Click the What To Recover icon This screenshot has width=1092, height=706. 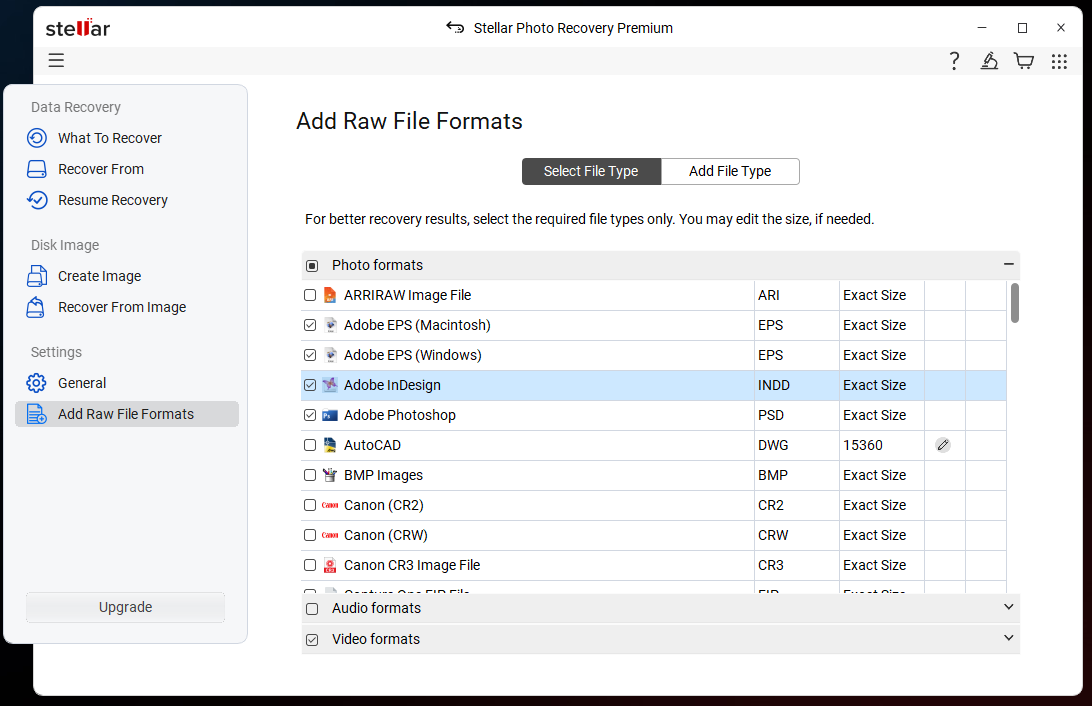37,138
